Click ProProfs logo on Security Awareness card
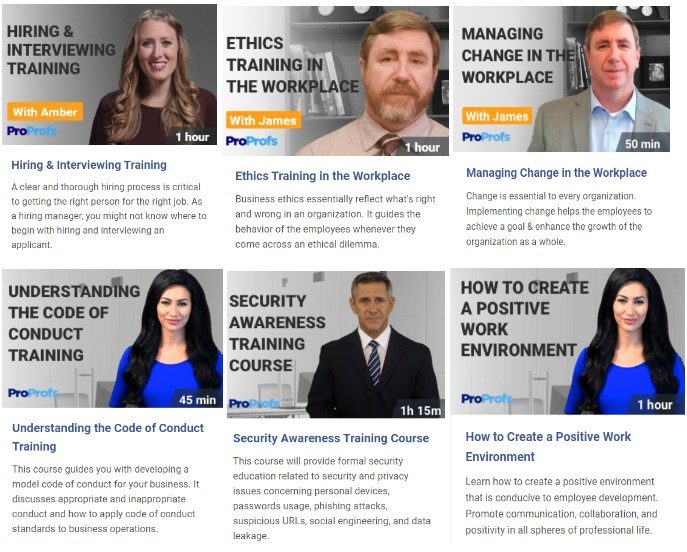Screen dimensions: 687x552 point(254,403)
